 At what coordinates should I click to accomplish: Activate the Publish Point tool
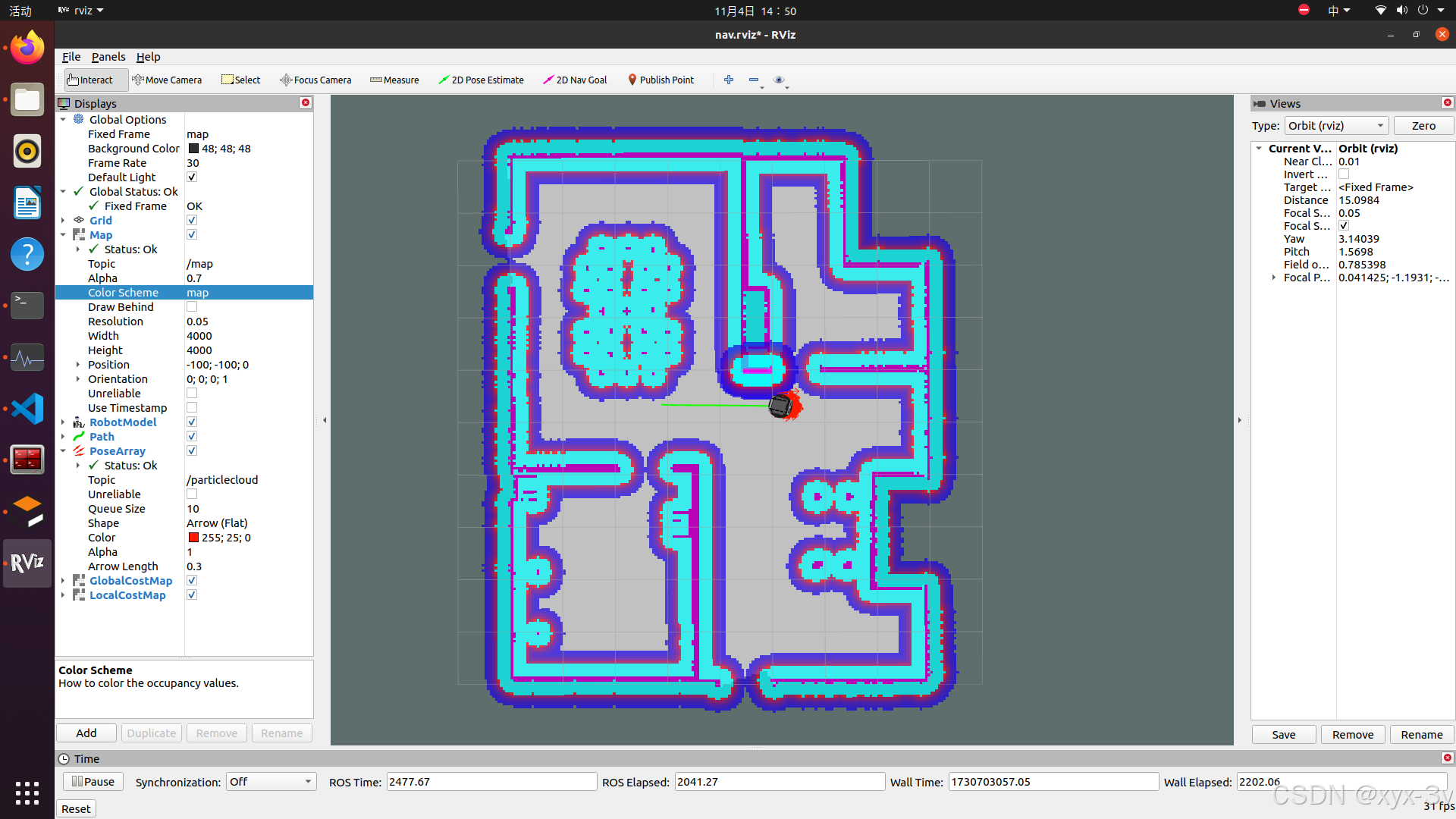pyautogui.click(x=661, y=80)
